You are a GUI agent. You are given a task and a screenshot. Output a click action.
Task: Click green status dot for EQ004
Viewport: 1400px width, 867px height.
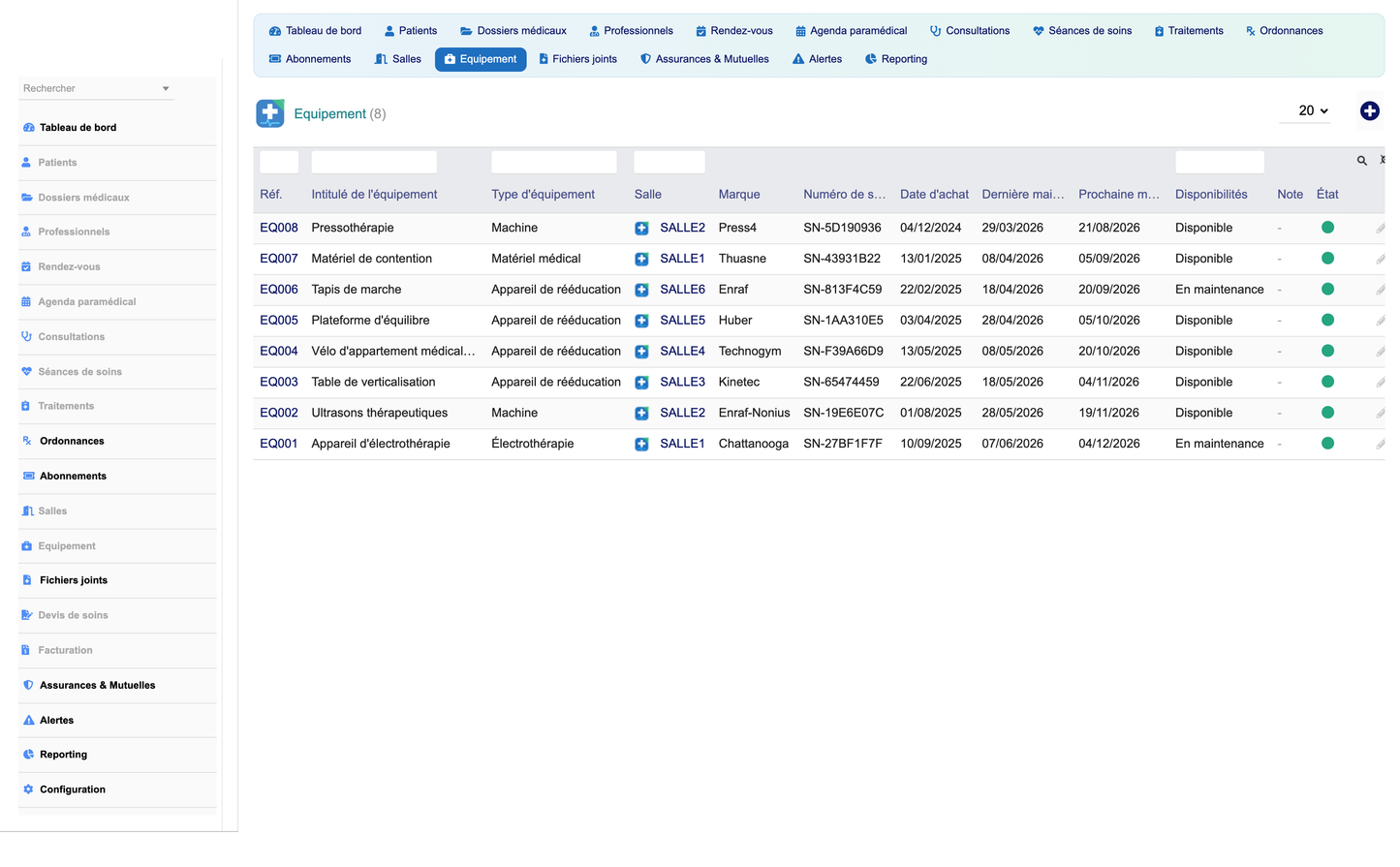(1327, 351)
